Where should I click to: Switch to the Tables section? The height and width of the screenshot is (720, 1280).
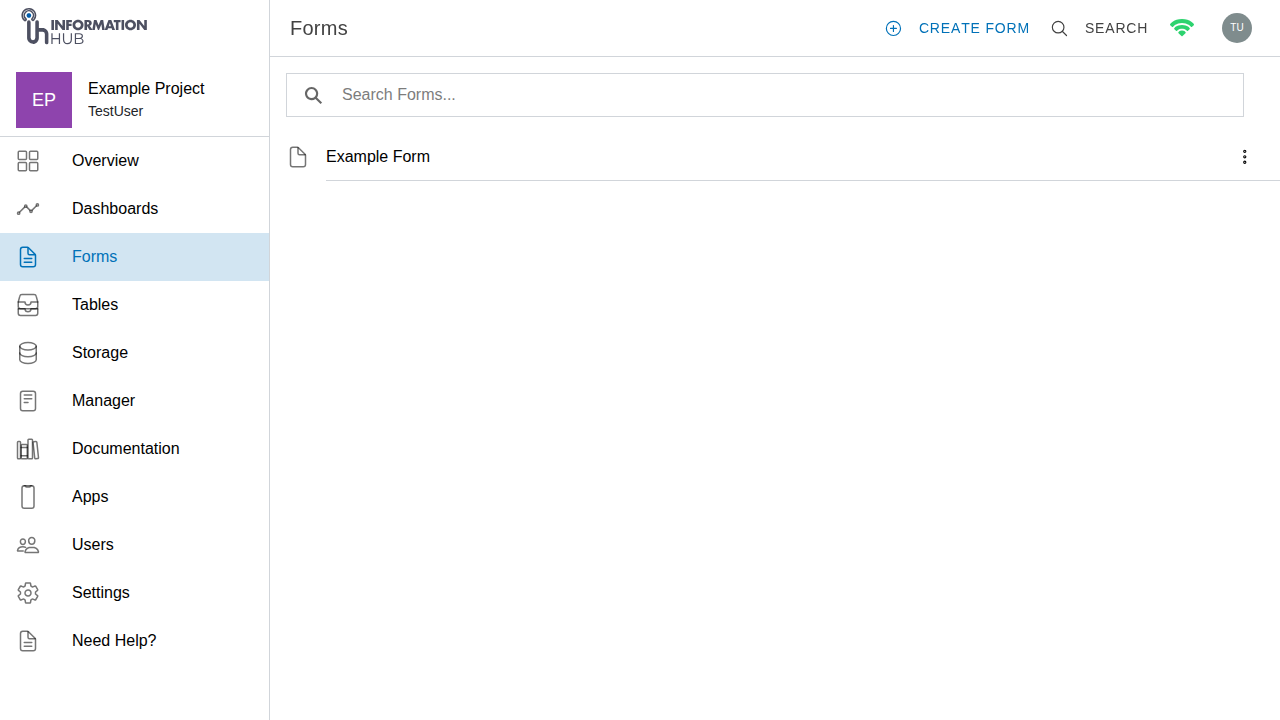click(95, 305)
